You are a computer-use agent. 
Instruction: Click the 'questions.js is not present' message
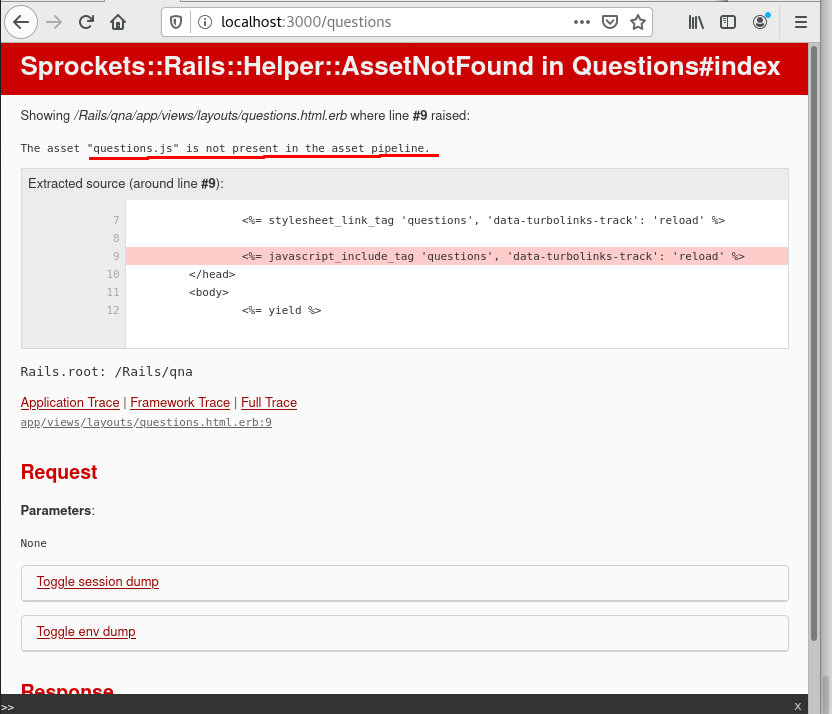tap(225, 149)
